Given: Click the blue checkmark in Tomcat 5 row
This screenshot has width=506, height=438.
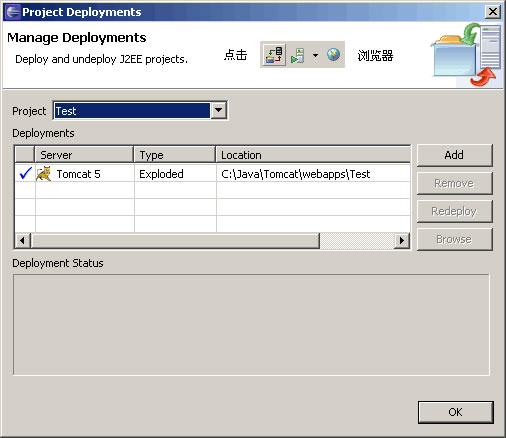Looking at the screenshot, I should coord(25,173).
